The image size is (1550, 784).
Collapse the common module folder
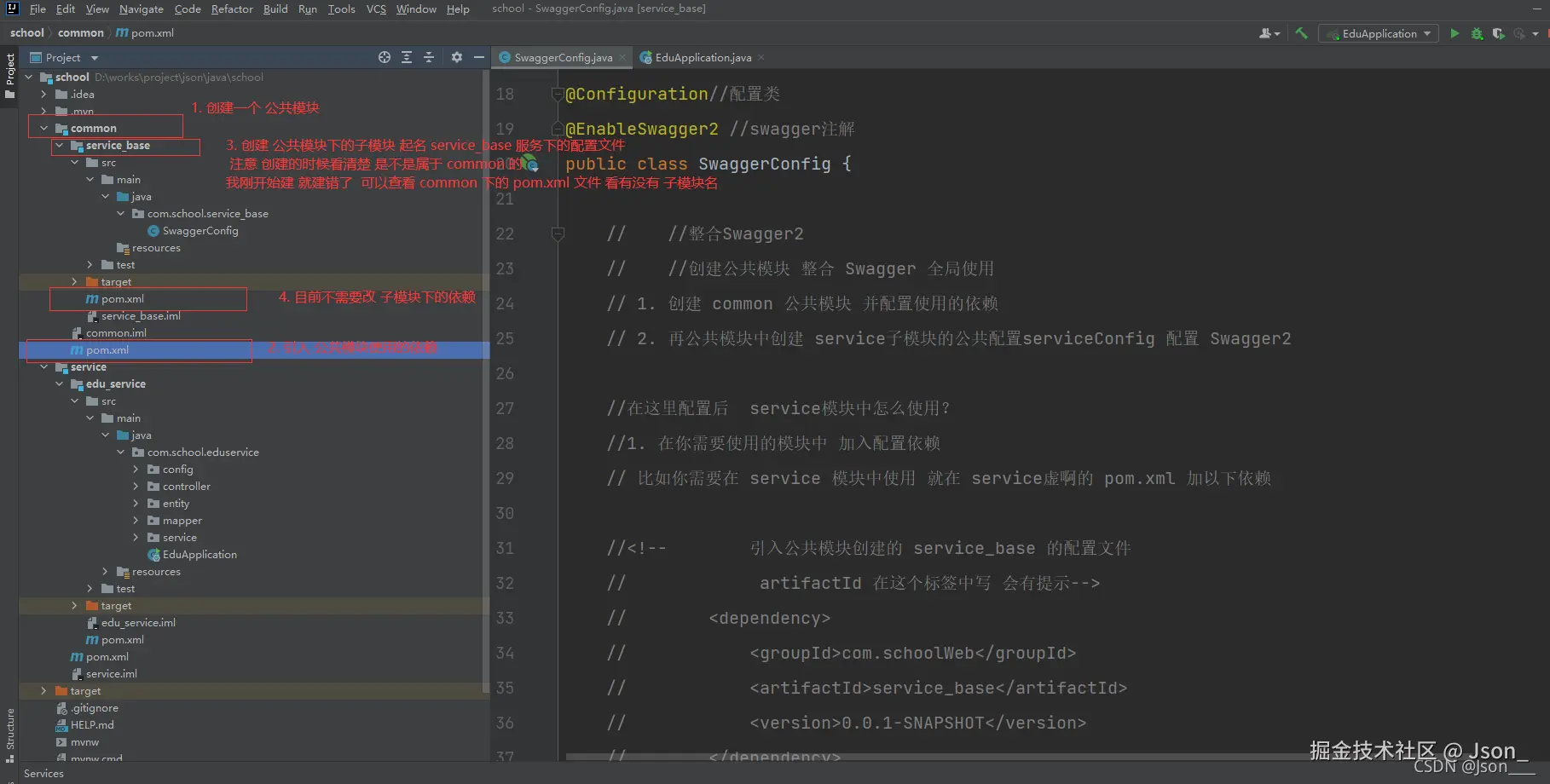click(x=43, y=129)
